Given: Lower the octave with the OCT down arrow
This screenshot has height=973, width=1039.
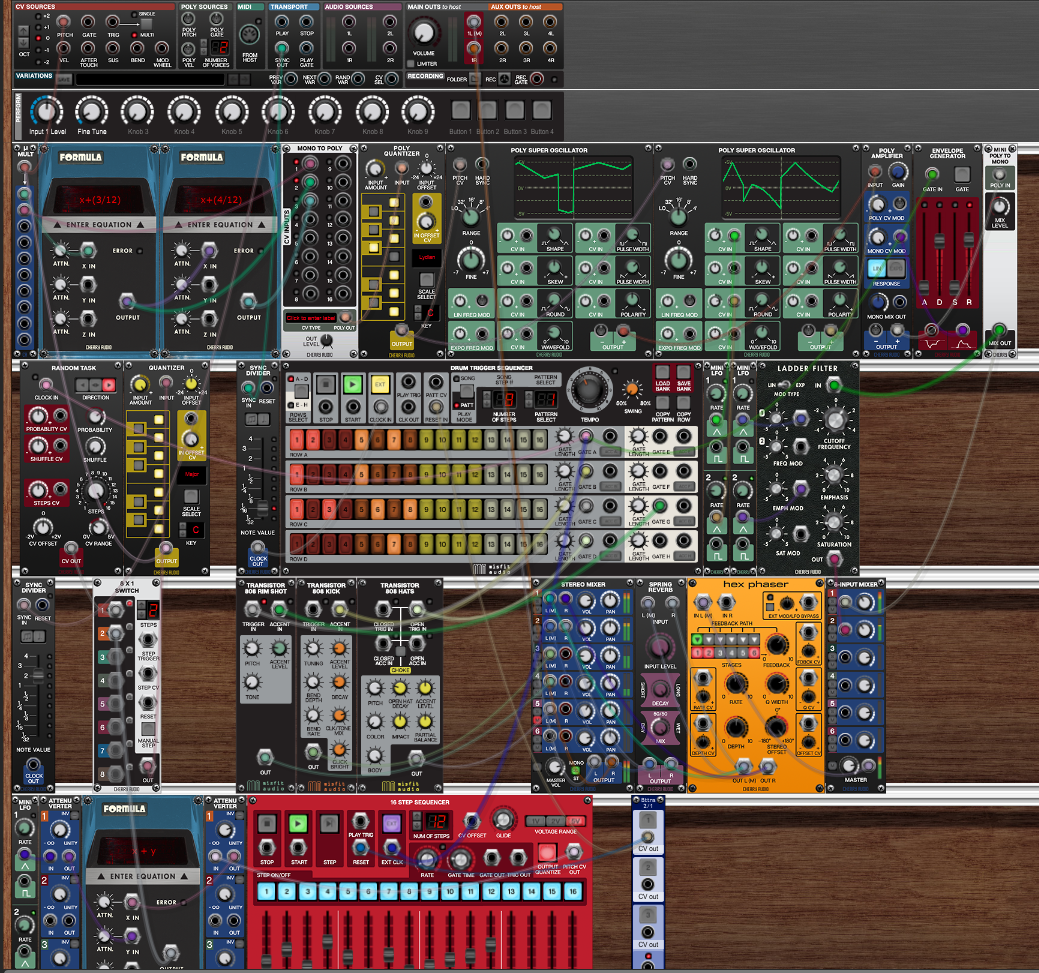Looking at the screenshot, I should coord(24,42).
